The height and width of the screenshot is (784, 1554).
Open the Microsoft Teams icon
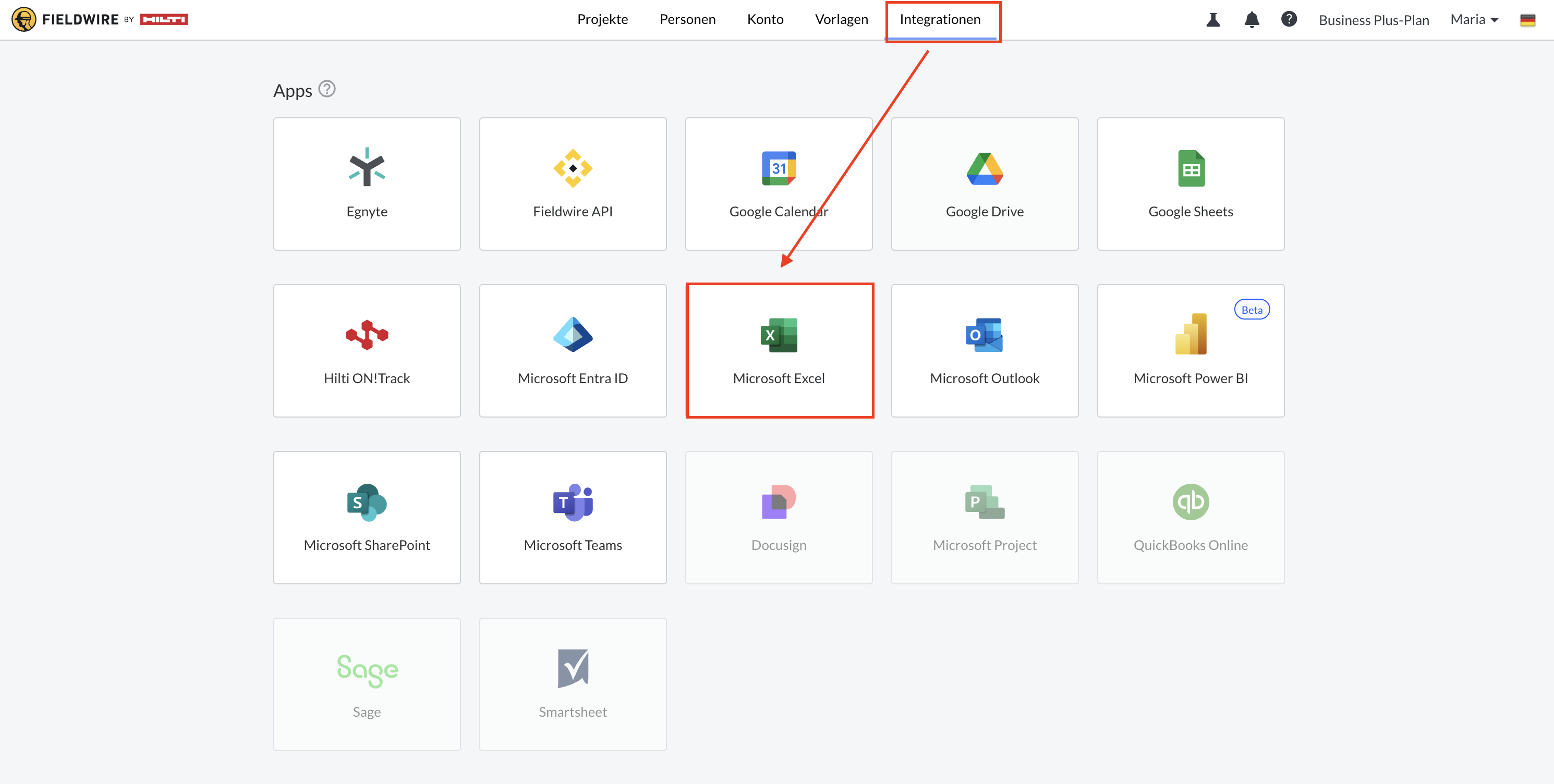(573, 502)
